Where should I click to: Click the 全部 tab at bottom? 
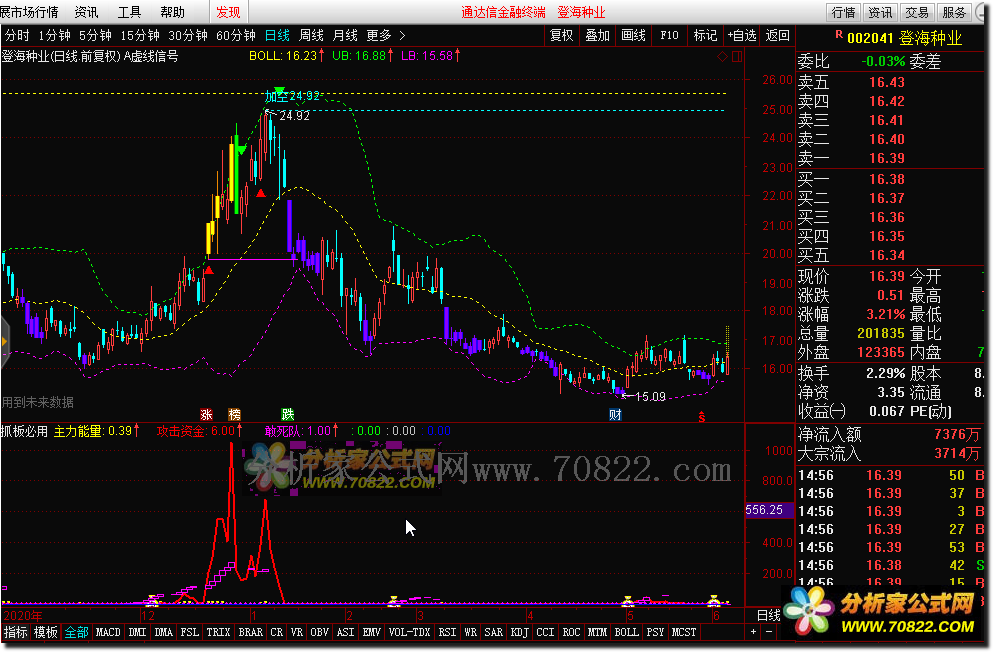click(x=77, y=632)
